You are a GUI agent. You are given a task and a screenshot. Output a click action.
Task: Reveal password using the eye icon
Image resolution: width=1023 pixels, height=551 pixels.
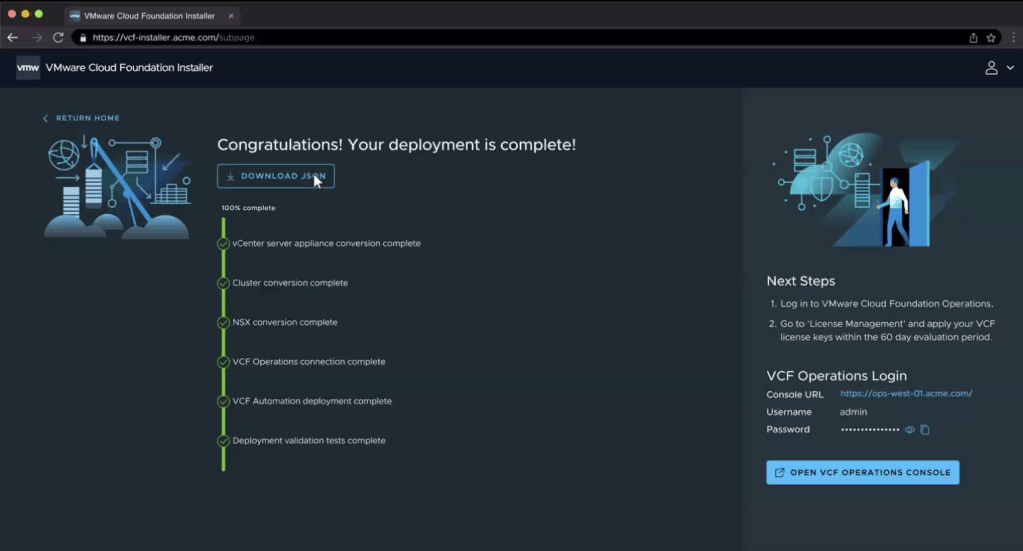pyautogui.click(x=910, y=430)
